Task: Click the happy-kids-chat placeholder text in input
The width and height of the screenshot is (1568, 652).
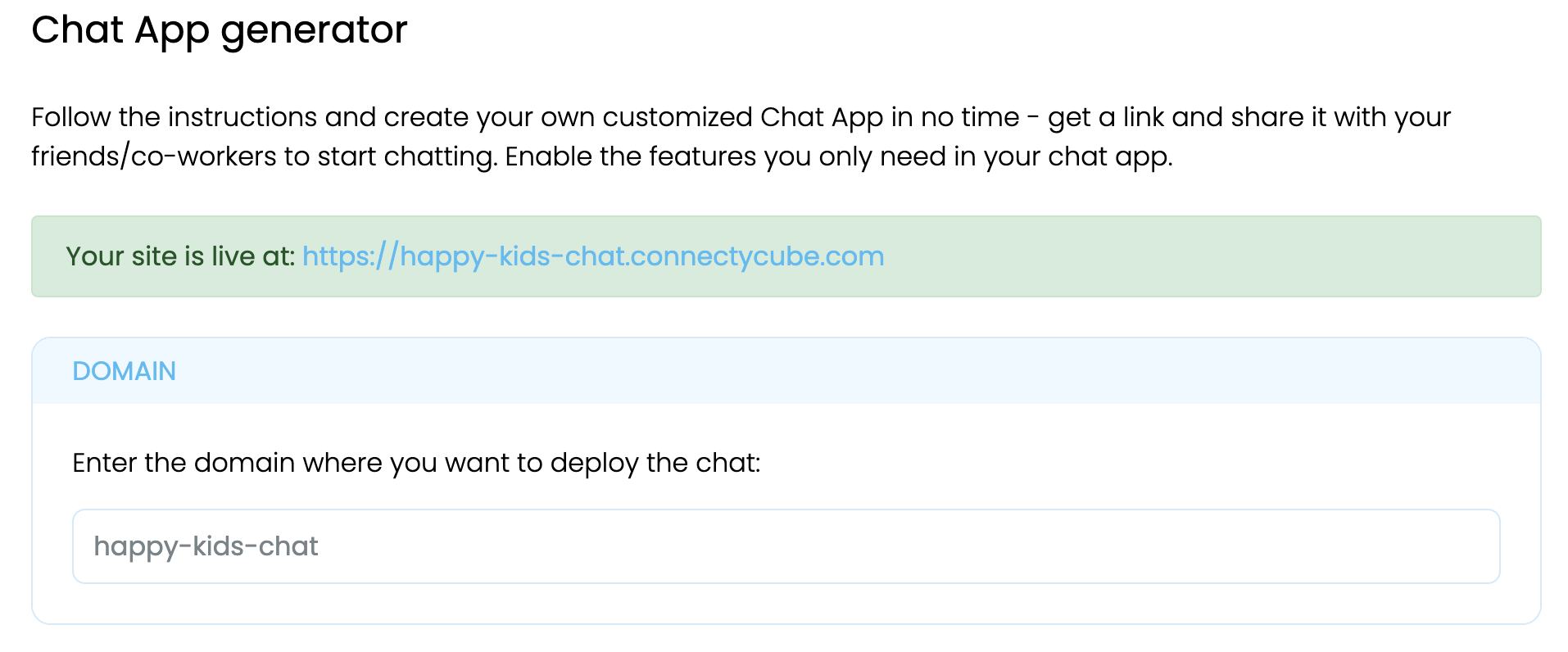Action: [206, 546]
